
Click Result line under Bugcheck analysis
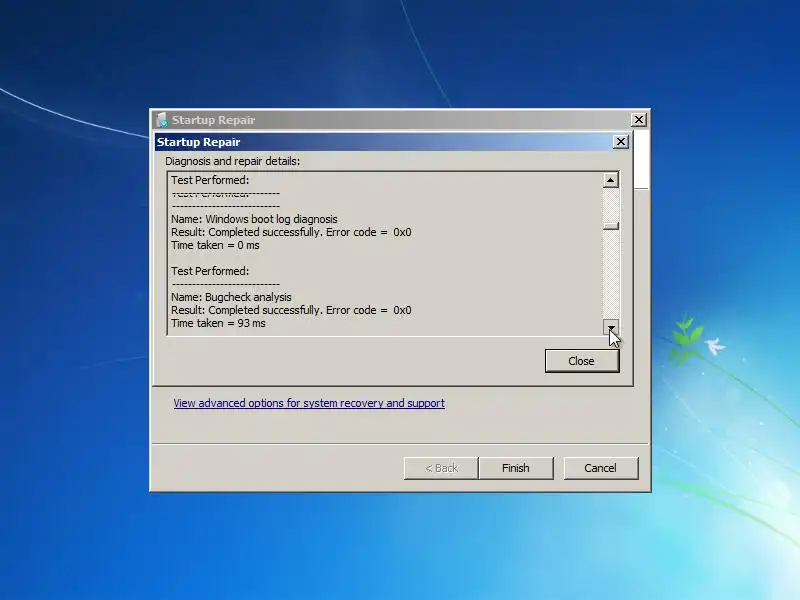click(x=291, y=310)
